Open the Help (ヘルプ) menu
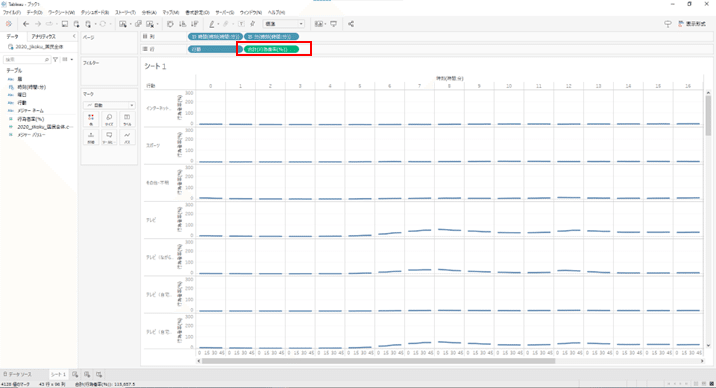 tap(276, 12)
